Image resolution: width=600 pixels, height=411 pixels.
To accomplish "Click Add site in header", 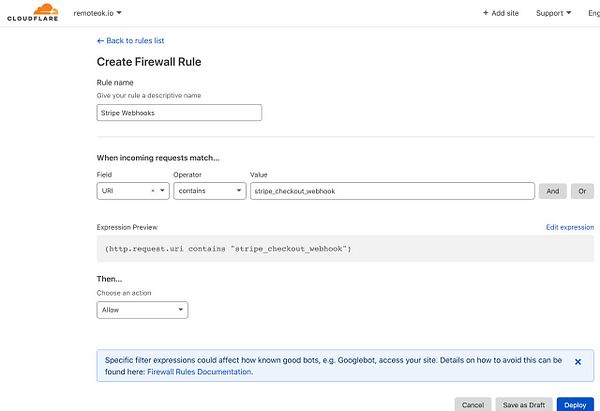I will [x=500, y=13].
